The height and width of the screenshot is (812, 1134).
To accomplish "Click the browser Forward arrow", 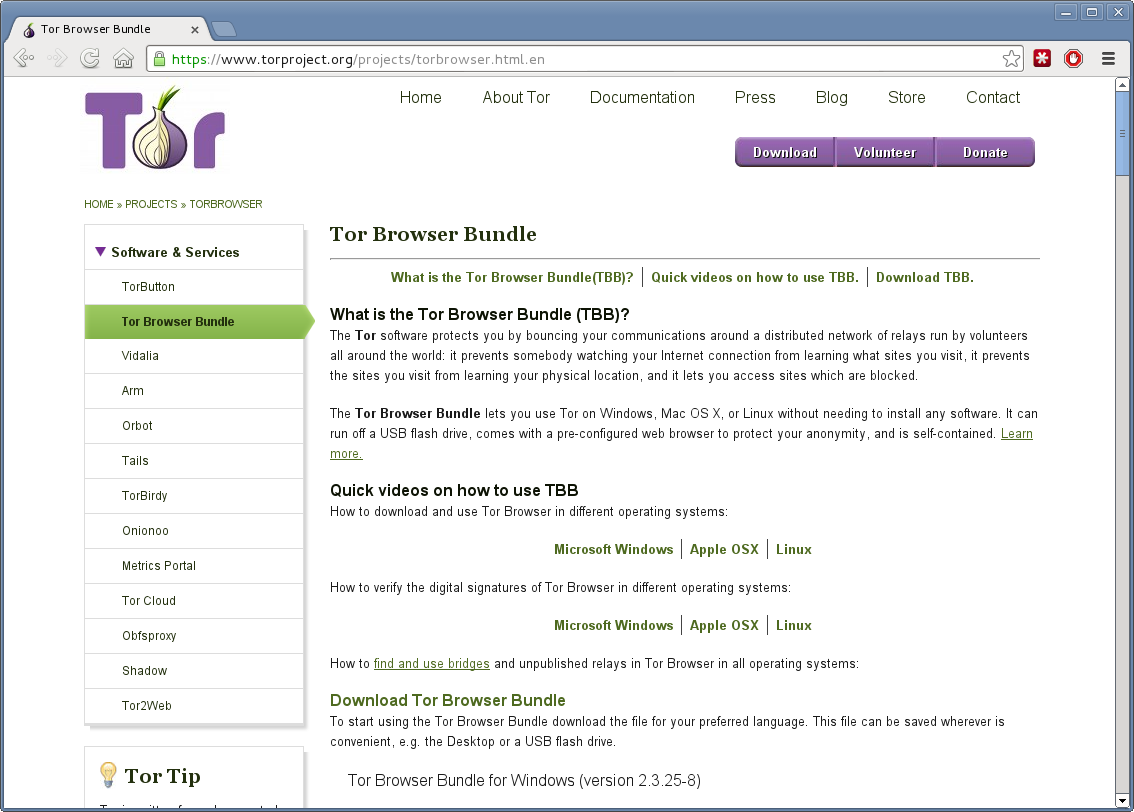I will point(57,59).
